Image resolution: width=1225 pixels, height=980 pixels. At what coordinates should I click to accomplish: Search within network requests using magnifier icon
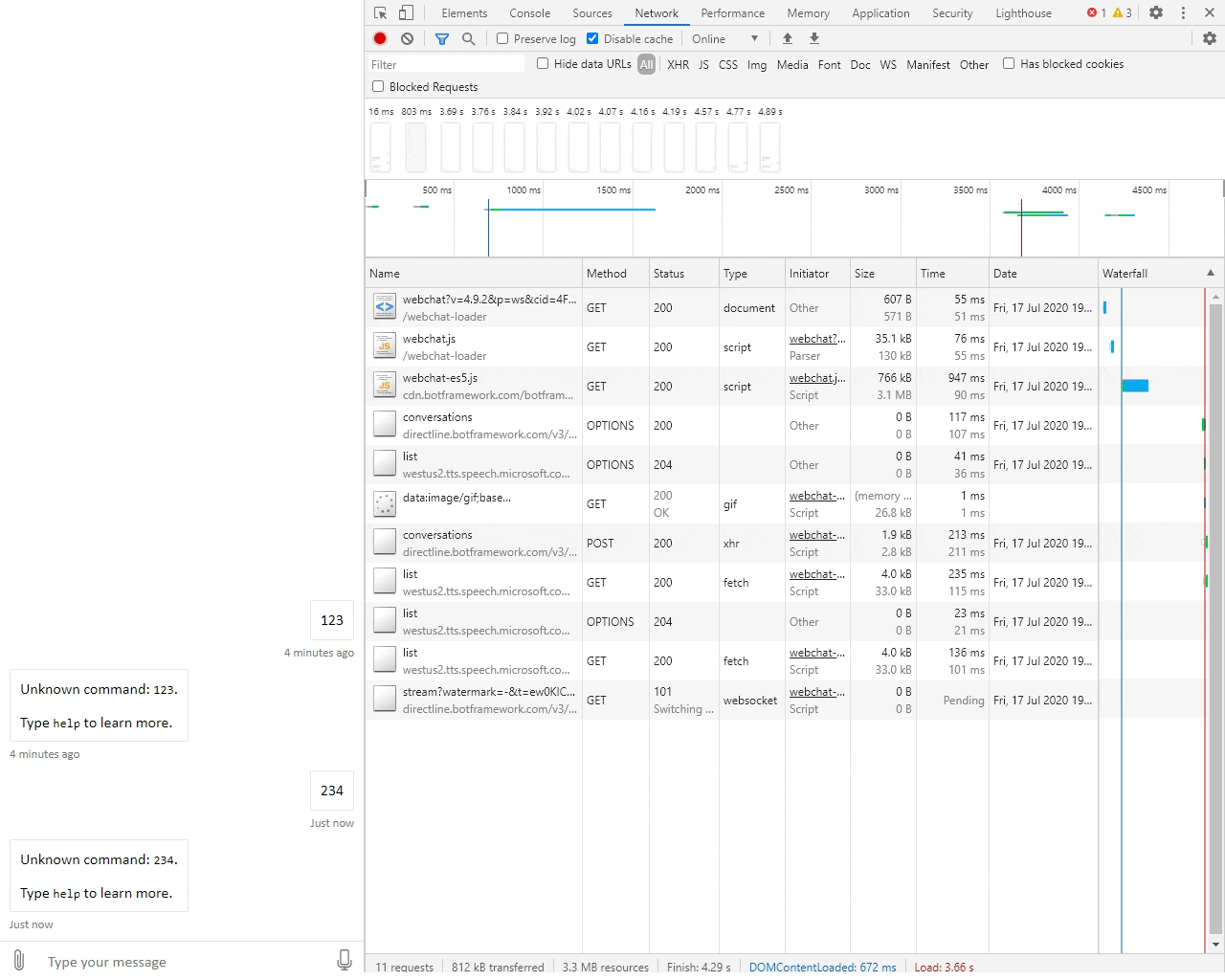click(468, 38)
